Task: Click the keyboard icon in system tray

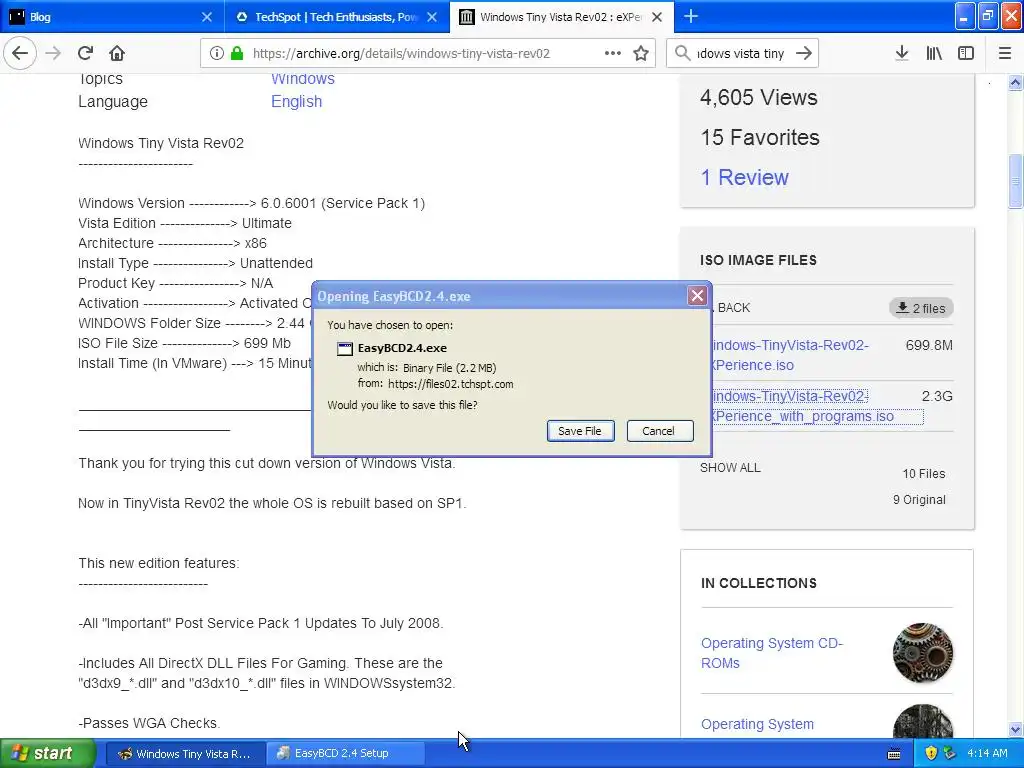Action: [x=894, y=754]
